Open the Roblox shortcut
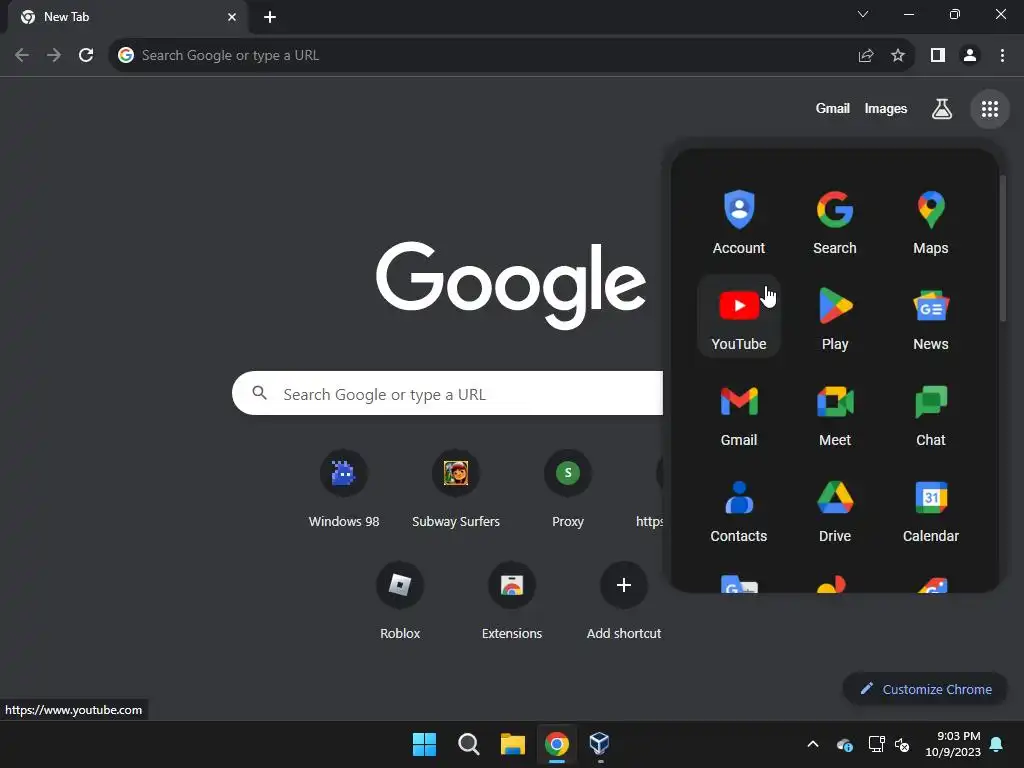 [x=400, y=601]
